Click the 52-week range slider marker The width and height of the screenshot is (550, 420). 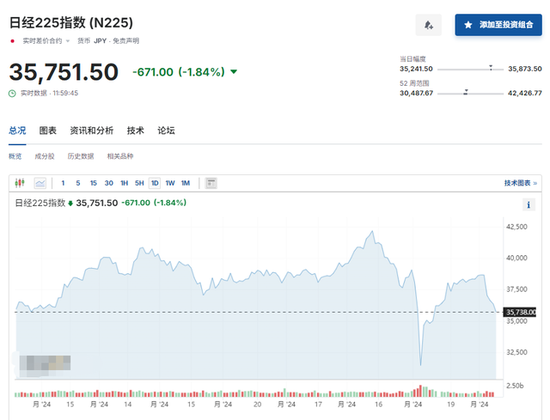coord(466,92)
